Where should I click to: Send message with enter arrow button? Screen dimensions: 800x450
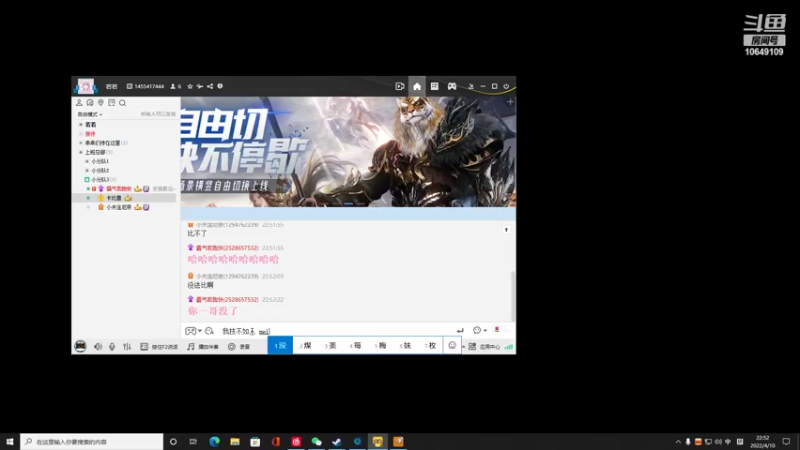(460, 331)
